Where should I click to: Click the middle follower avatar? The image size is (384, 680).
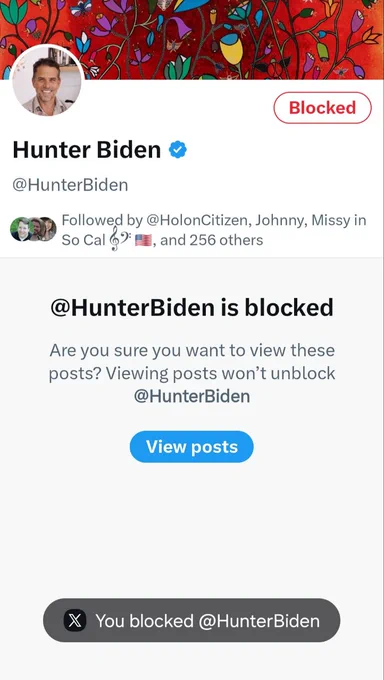tap(36, 229)
